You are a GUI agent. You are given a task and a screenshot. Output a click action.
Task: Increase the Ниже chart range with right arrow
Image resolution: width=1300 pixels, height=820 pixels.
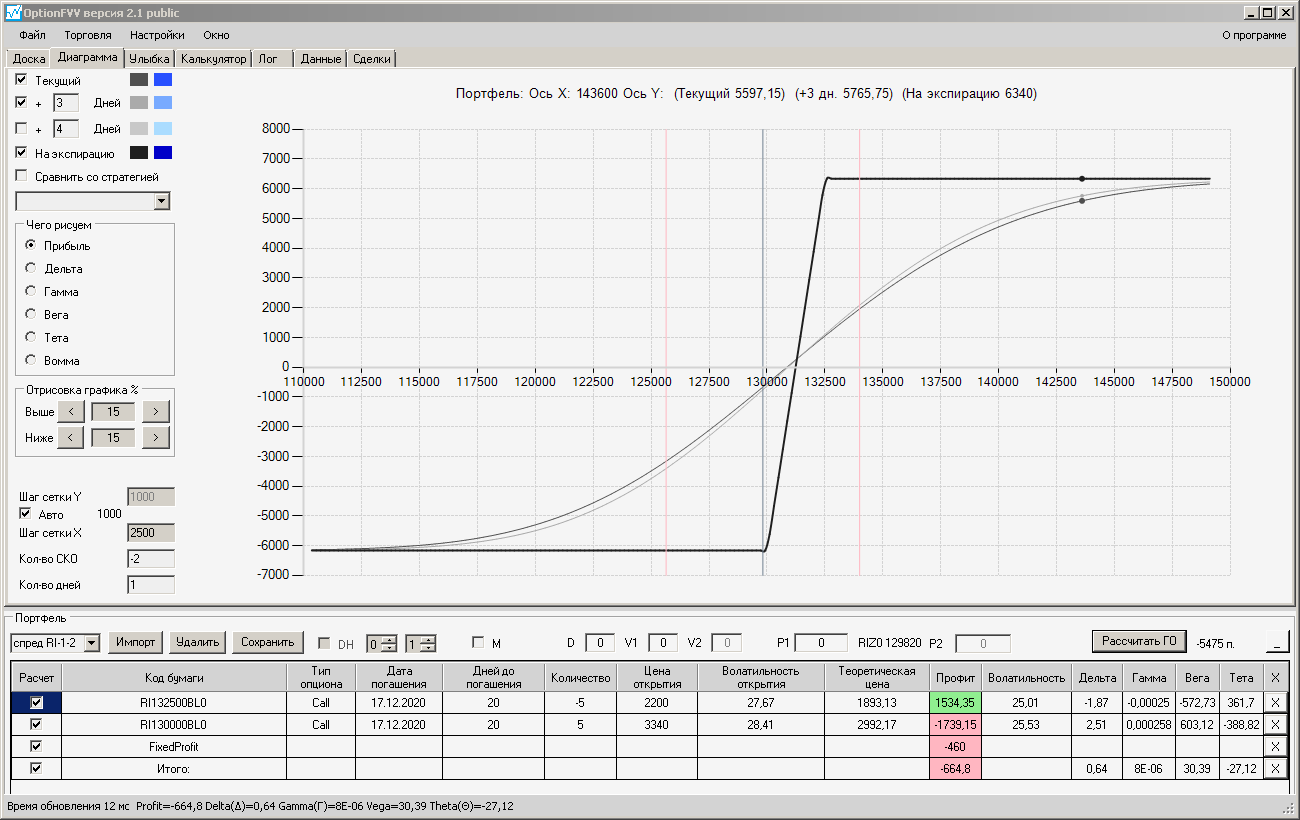[156, 437]
